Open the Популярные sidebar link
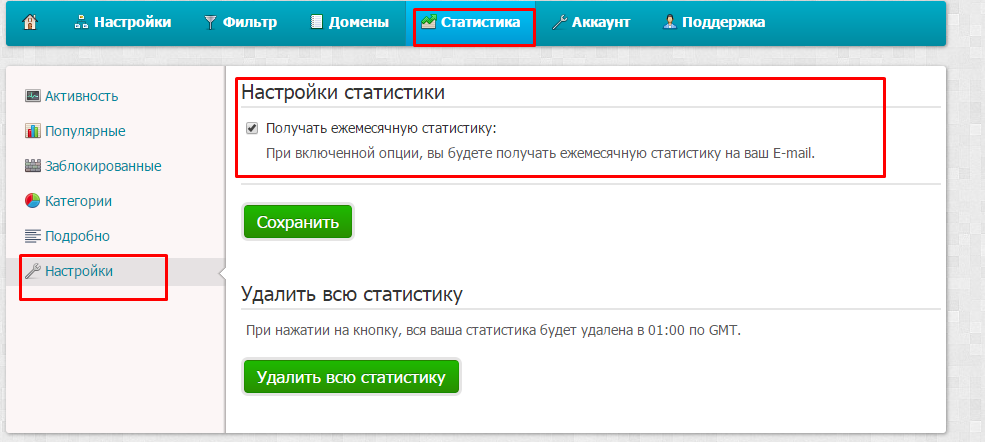This screenshot has height=442, width=985. [x=85, y=131]
